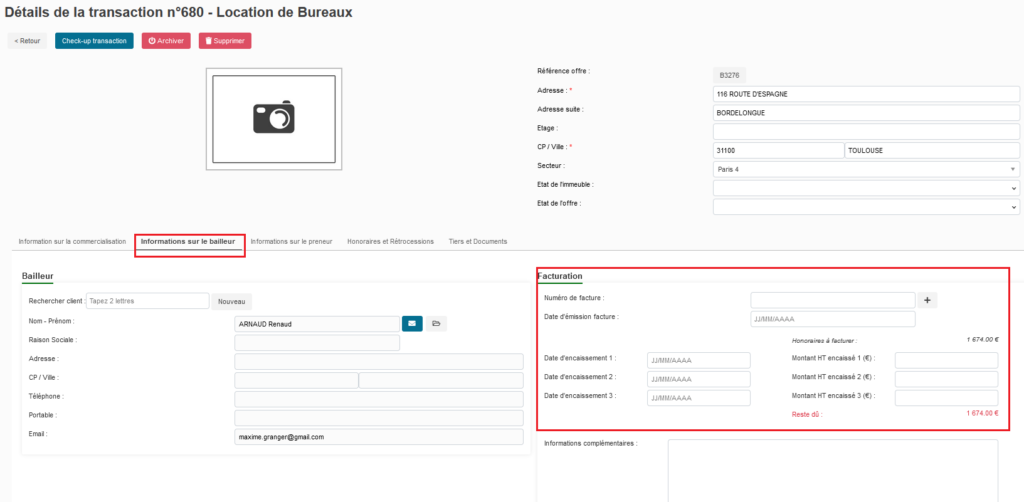
Task: Click the Check-up transaction button
Action: (94, 41)
